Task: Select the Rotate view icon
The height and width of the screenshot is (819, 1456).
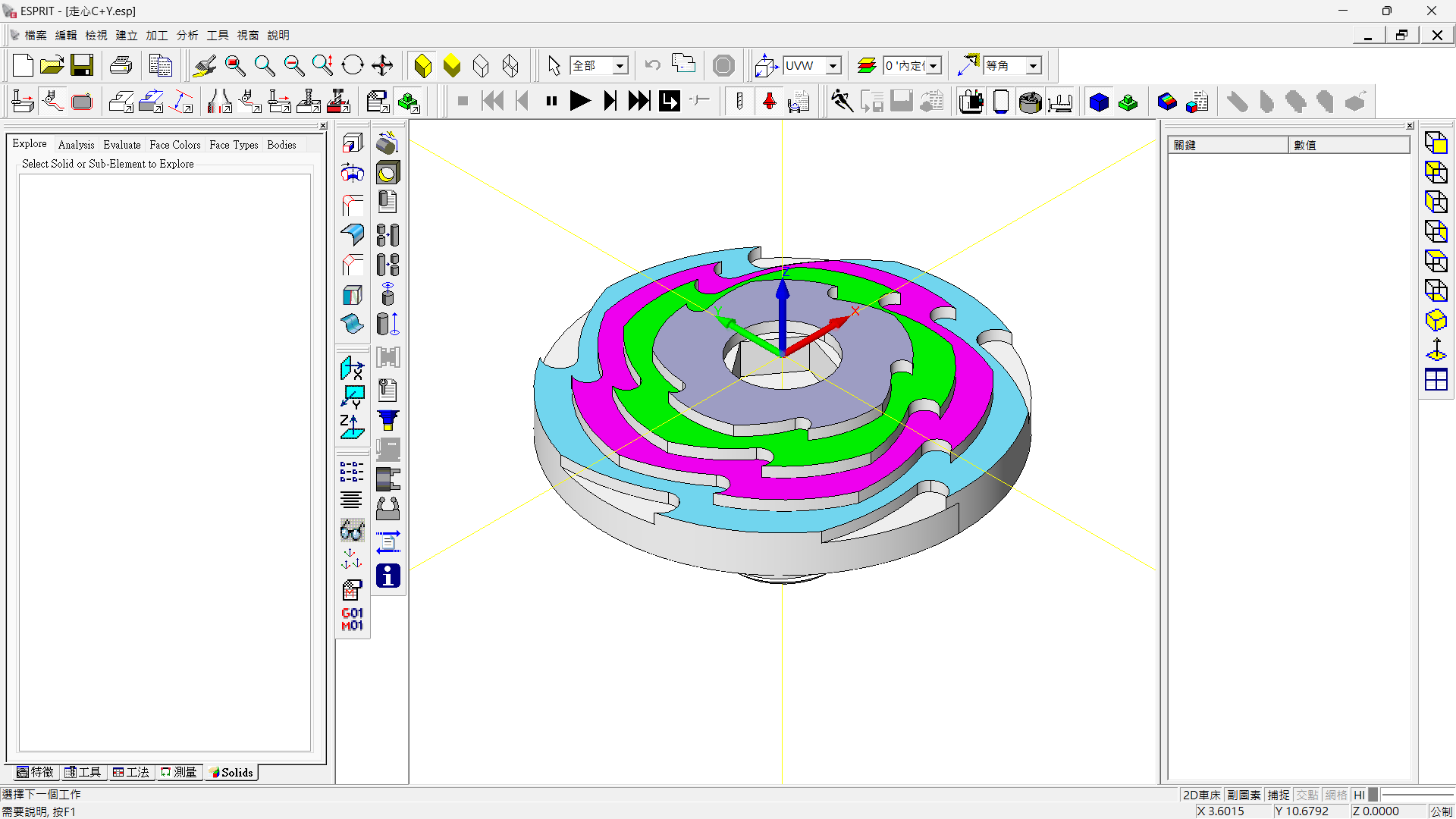Action: coord(353,66)
